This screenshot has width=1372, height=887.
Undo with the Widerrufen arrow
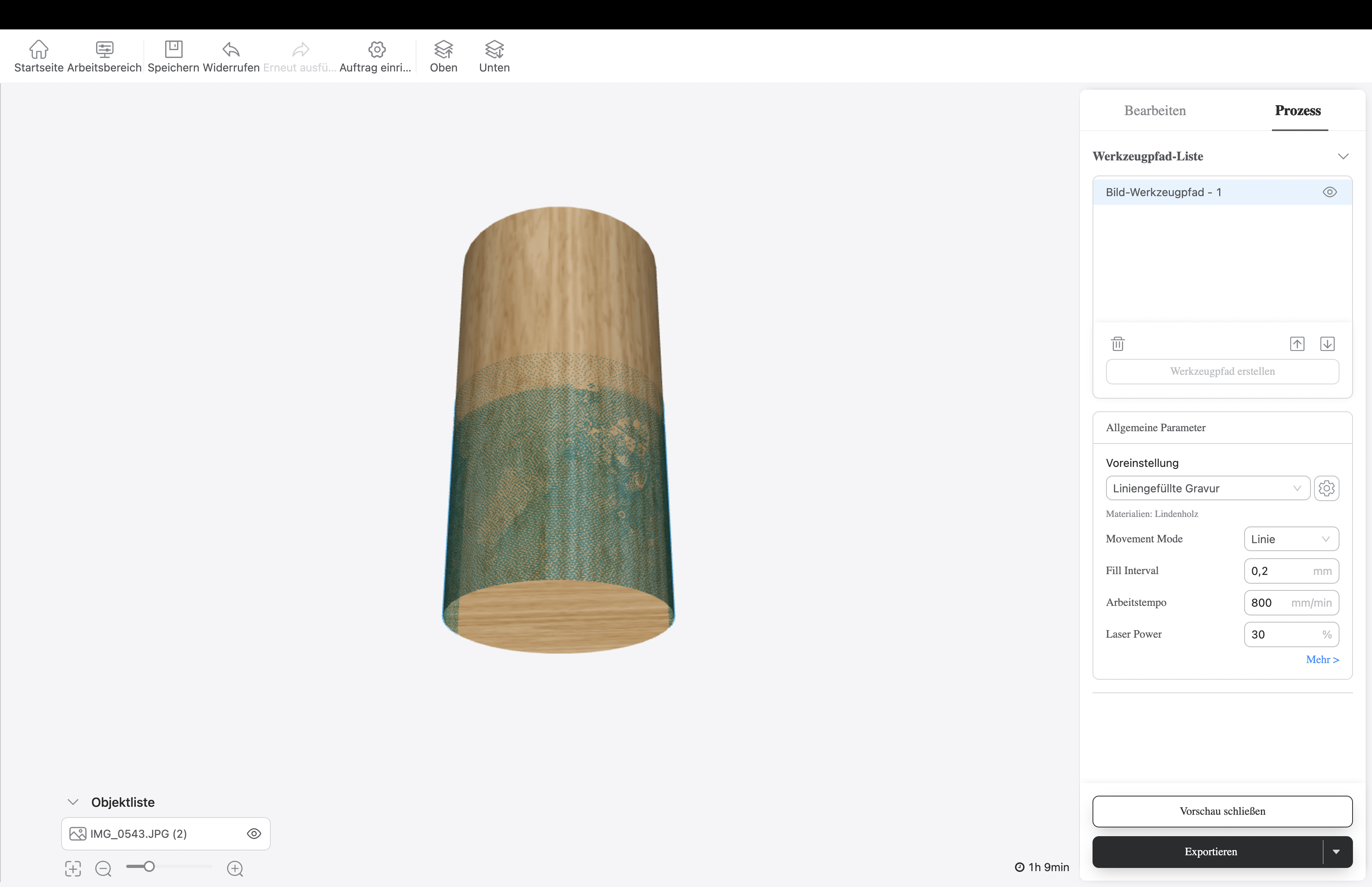coord(231,50)
